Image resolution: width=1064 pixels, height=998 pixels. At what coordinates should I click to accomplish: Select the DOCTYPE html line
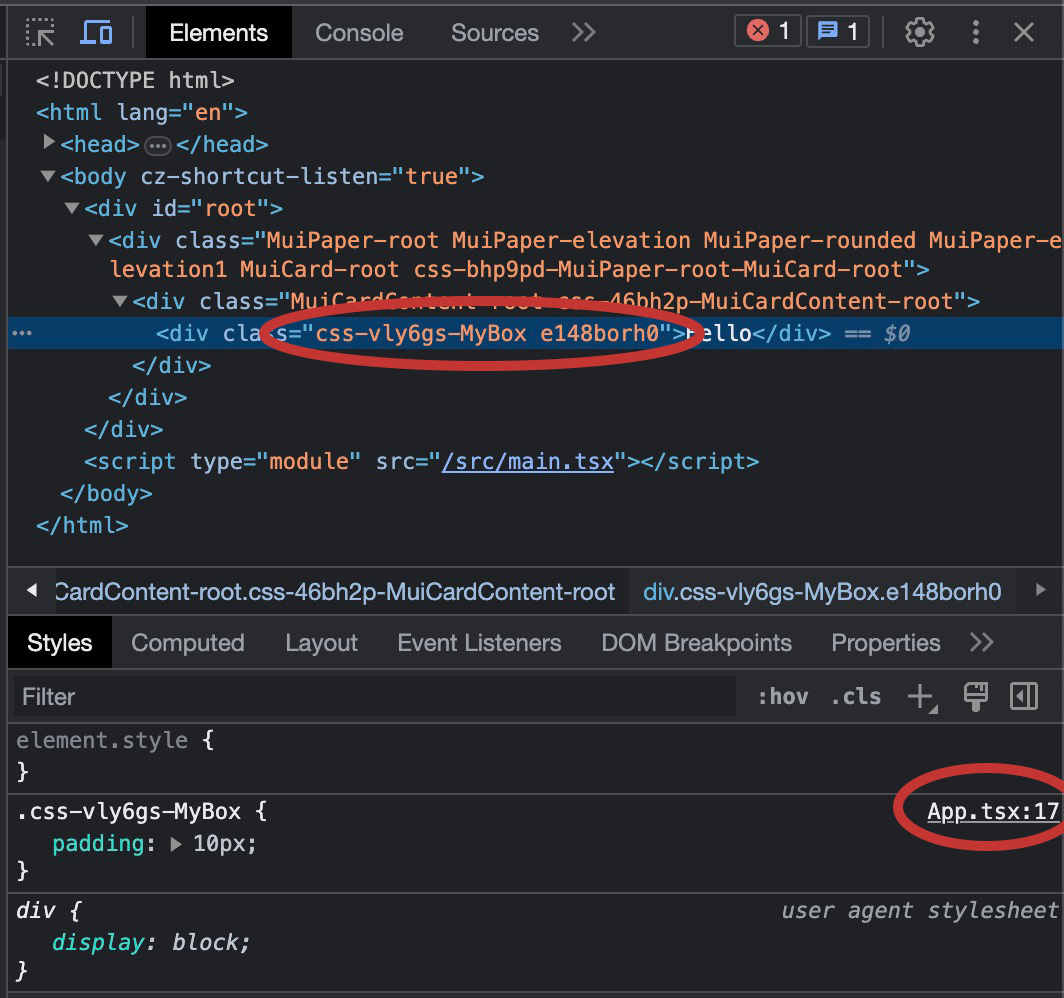pos(135,80)
